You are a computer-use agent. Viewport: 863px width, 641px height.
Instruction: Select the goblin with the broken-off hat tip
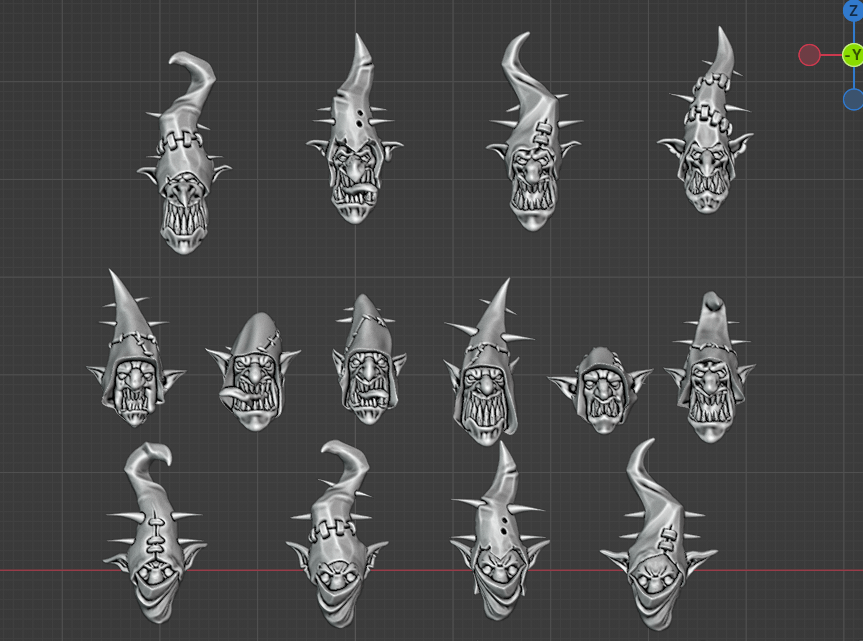(x=710, y=380)
